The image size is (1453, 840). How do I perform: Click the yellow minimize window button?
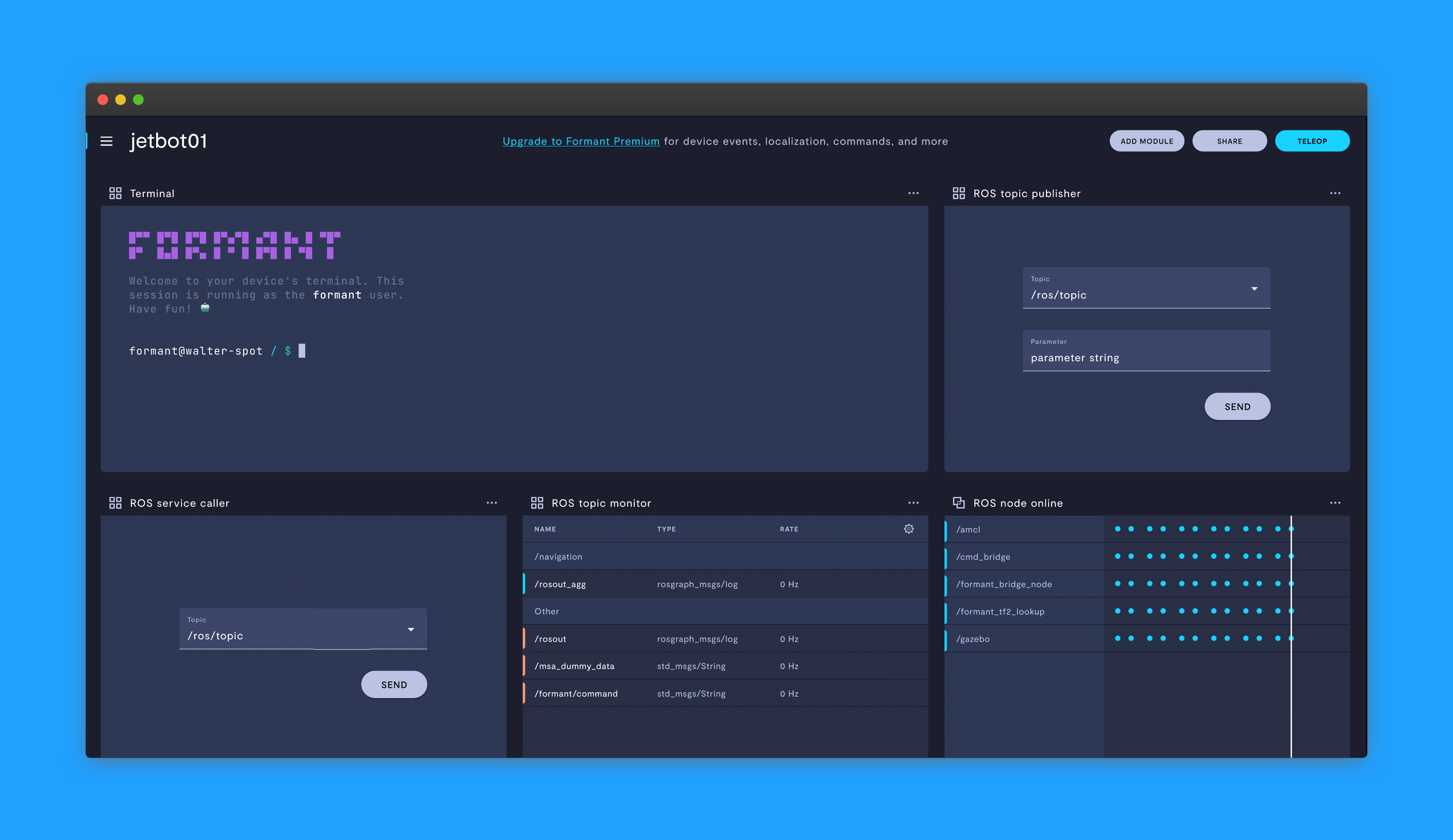(x=121, y=99)
